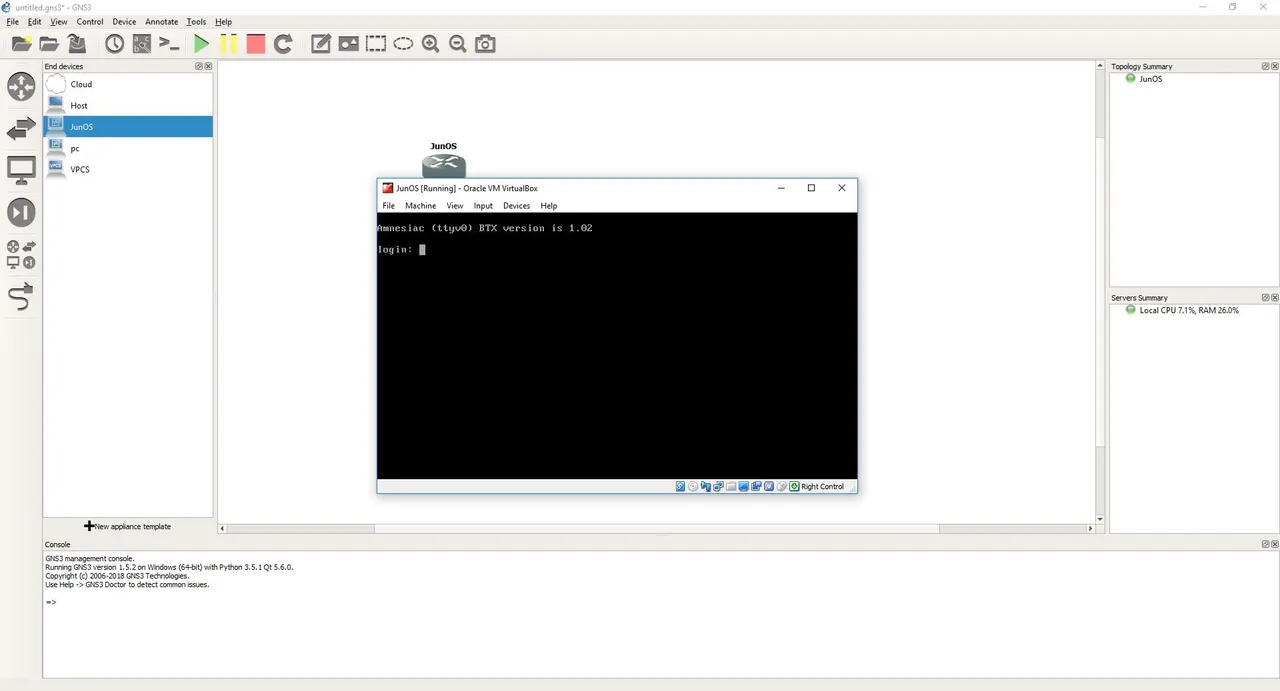The image size is (1280, 691).
Task: Open VirtualBox Devices menu
Action: 516,206
